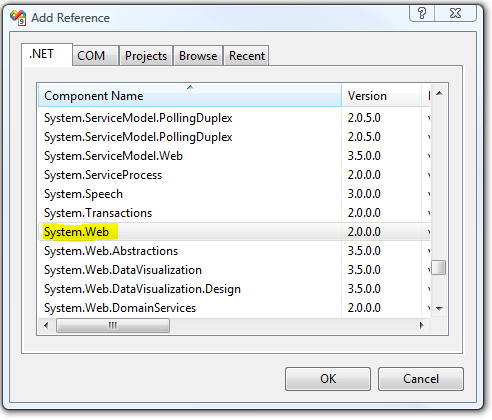Click the vertical scrollbar thumb
This screenshot has width=492, height=420.
click(x=439, y=268)
